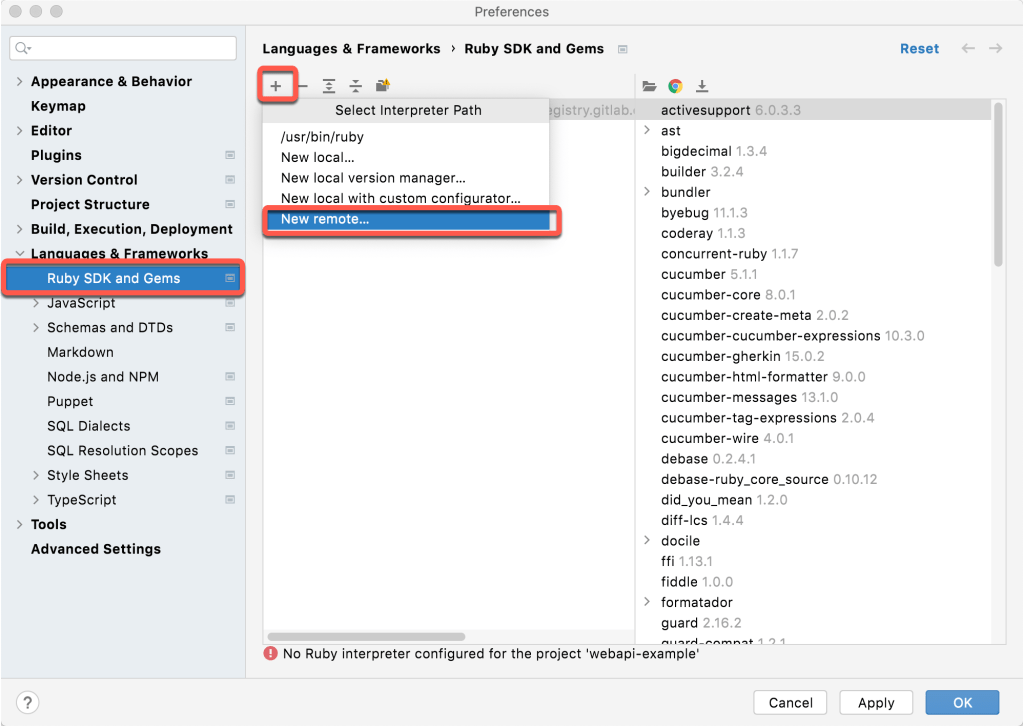Select New local version manager… option

click(x=373, y=178)
